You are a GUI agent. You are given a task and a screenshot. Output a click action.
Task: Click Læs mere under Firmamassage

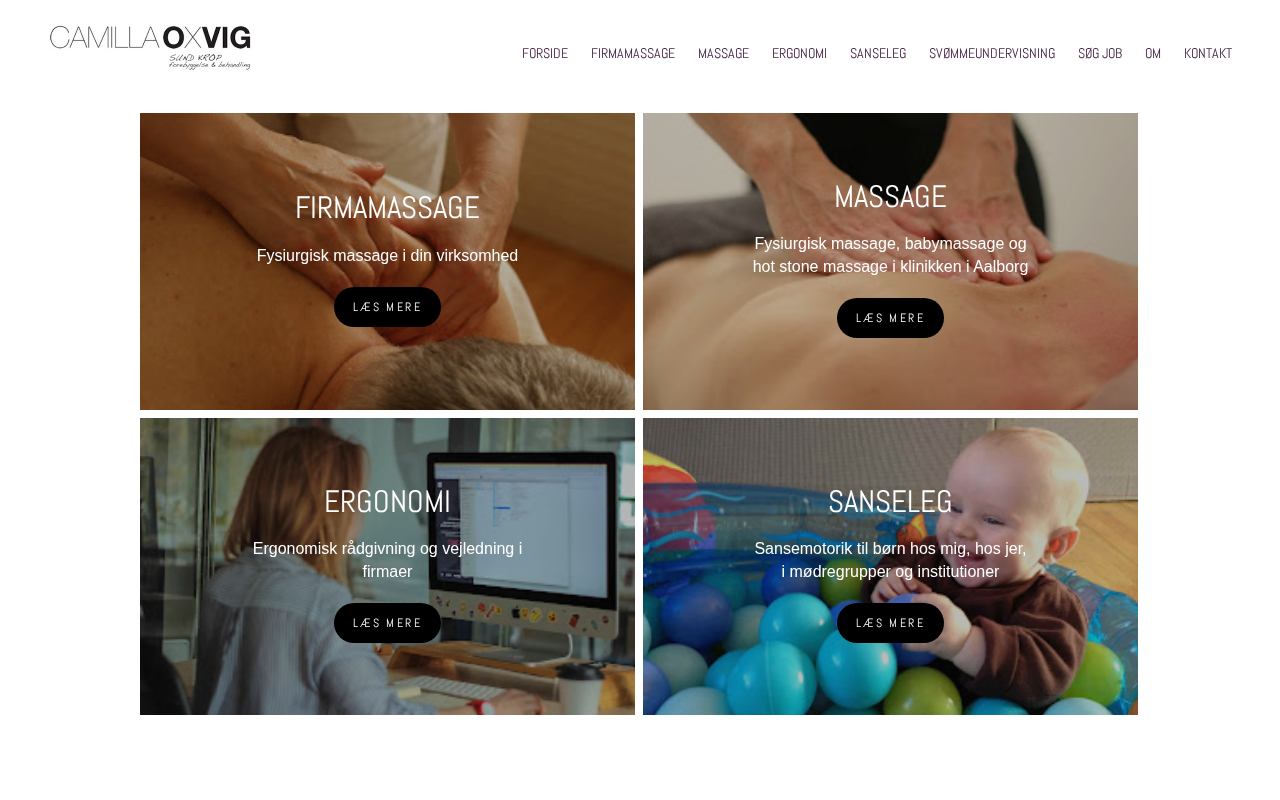pyautogui.click(x=387, y=307)
